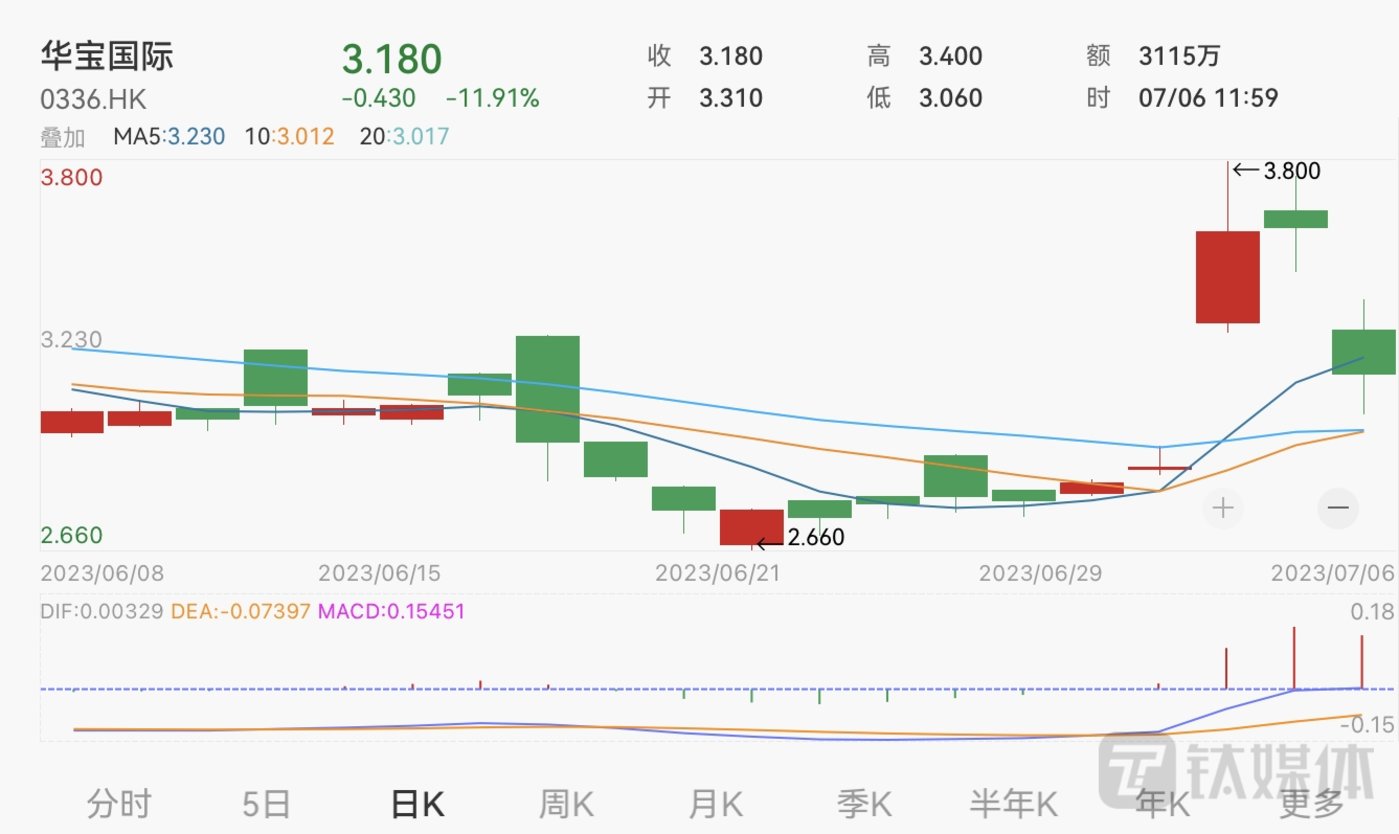Click the timestamp 07/06 11:59
The width and height of the screenshot is (1399, 834).
point(1208,98)
